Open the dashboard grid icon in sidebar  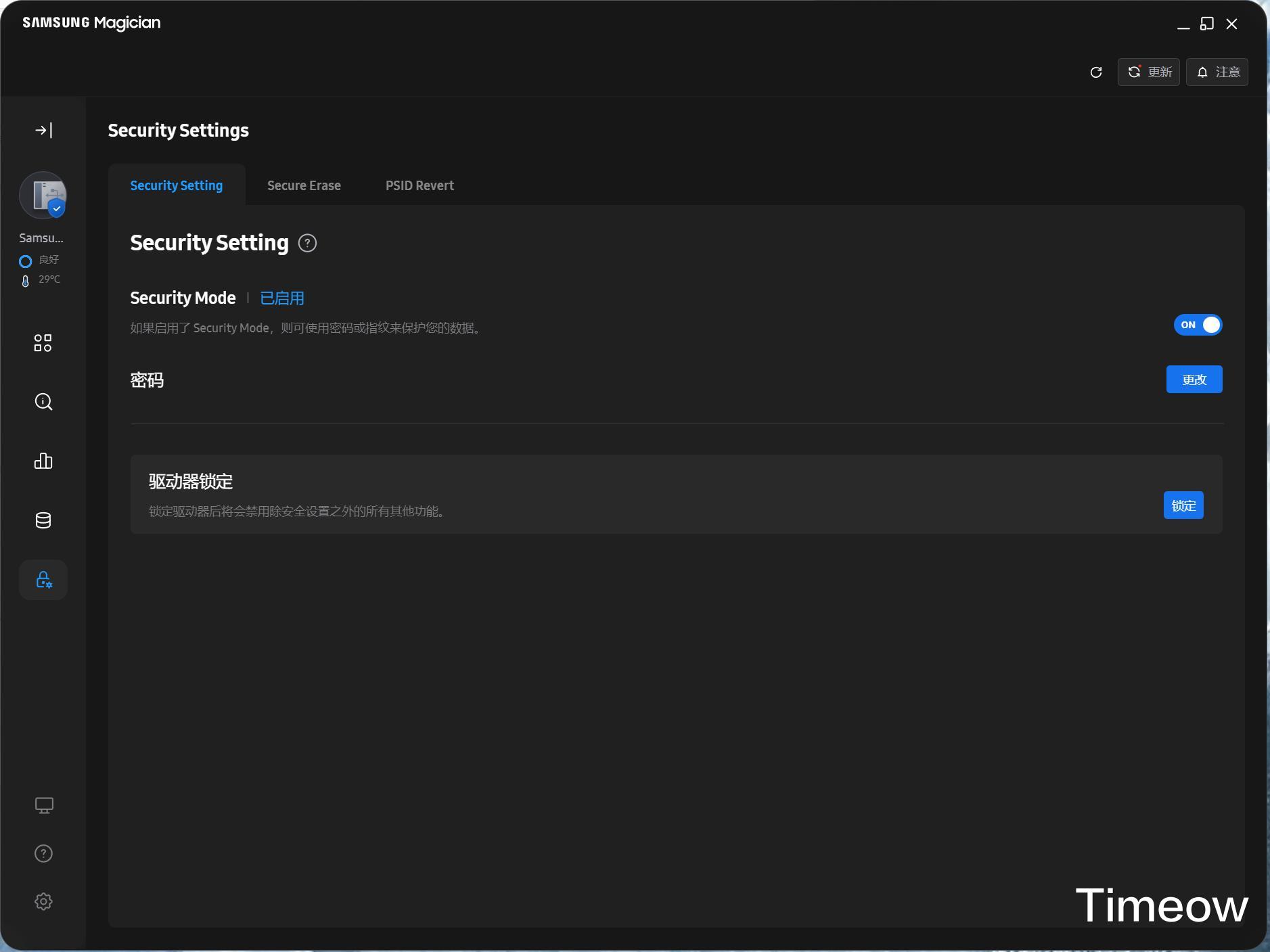tap(43, 343)
